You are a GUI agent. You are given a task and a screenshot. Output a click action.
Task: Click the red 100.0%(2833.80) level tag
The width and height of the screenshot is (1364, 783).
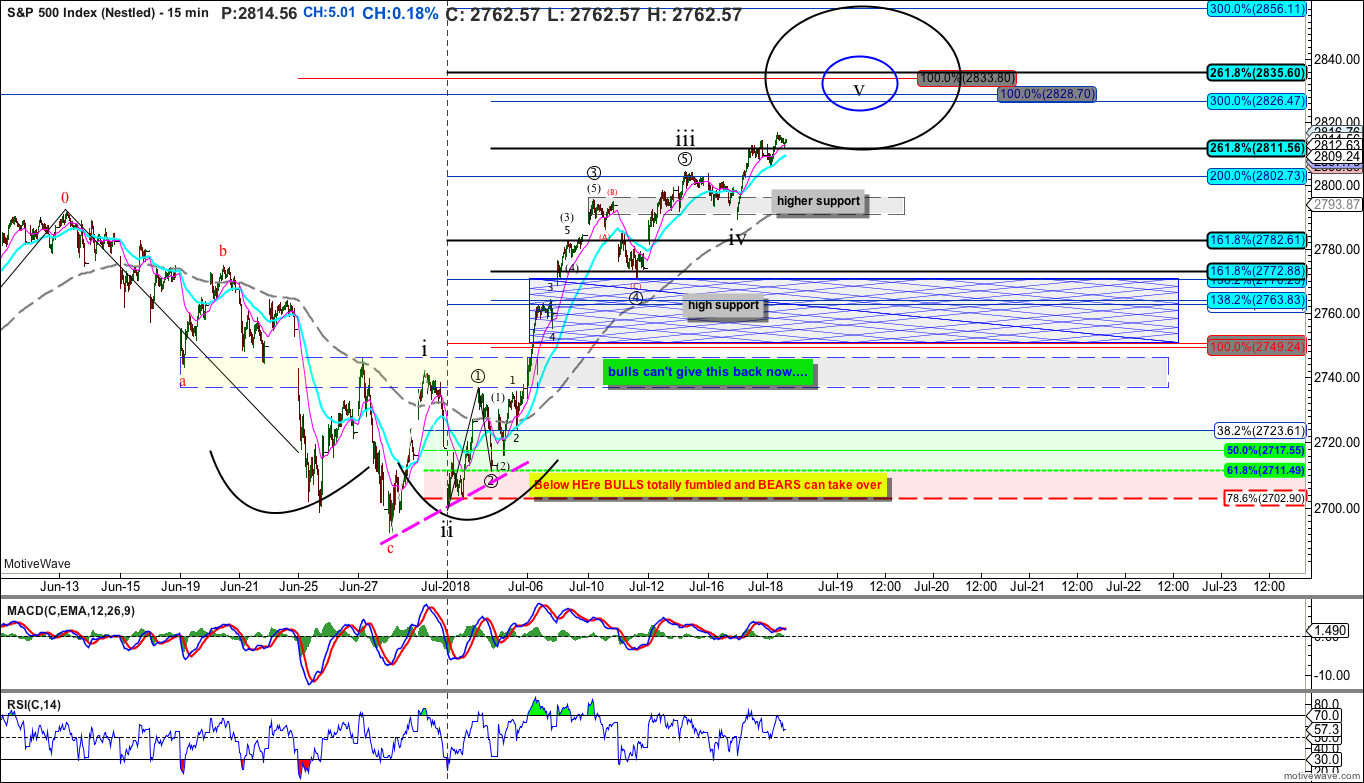tap(967, 77)
